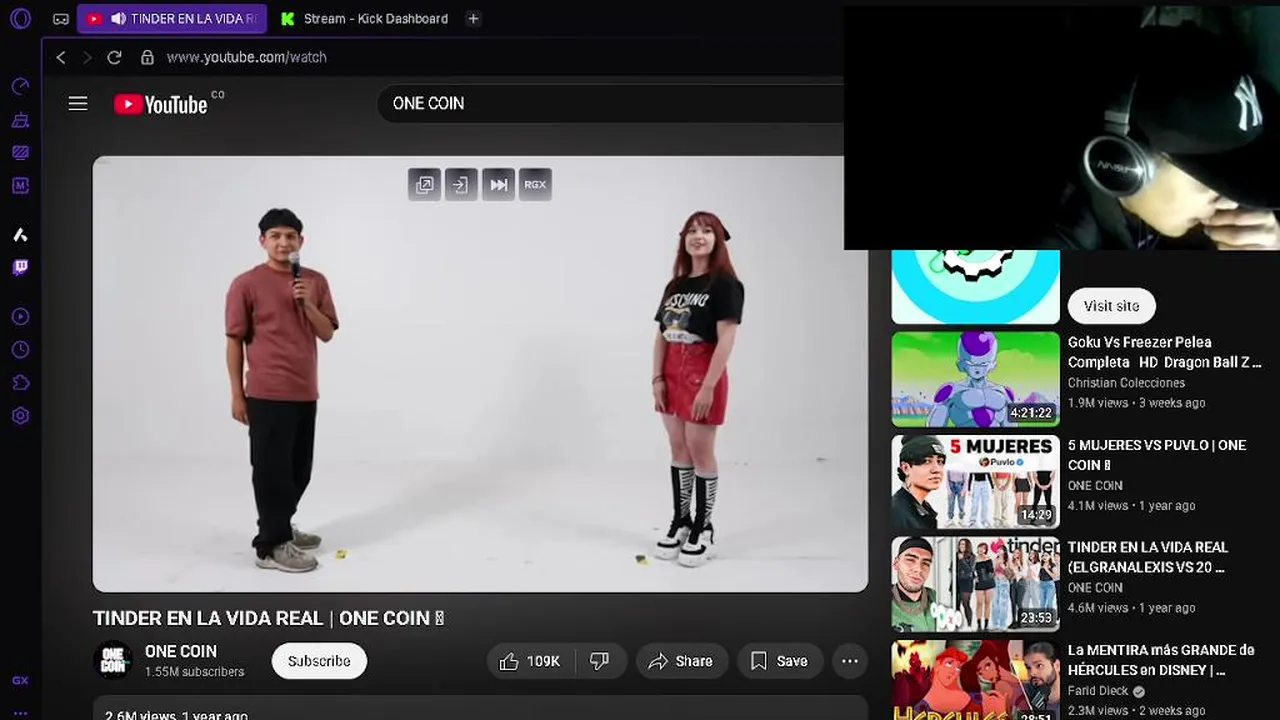Click the arrow-into-box video overlay icon

pos(461,184)
